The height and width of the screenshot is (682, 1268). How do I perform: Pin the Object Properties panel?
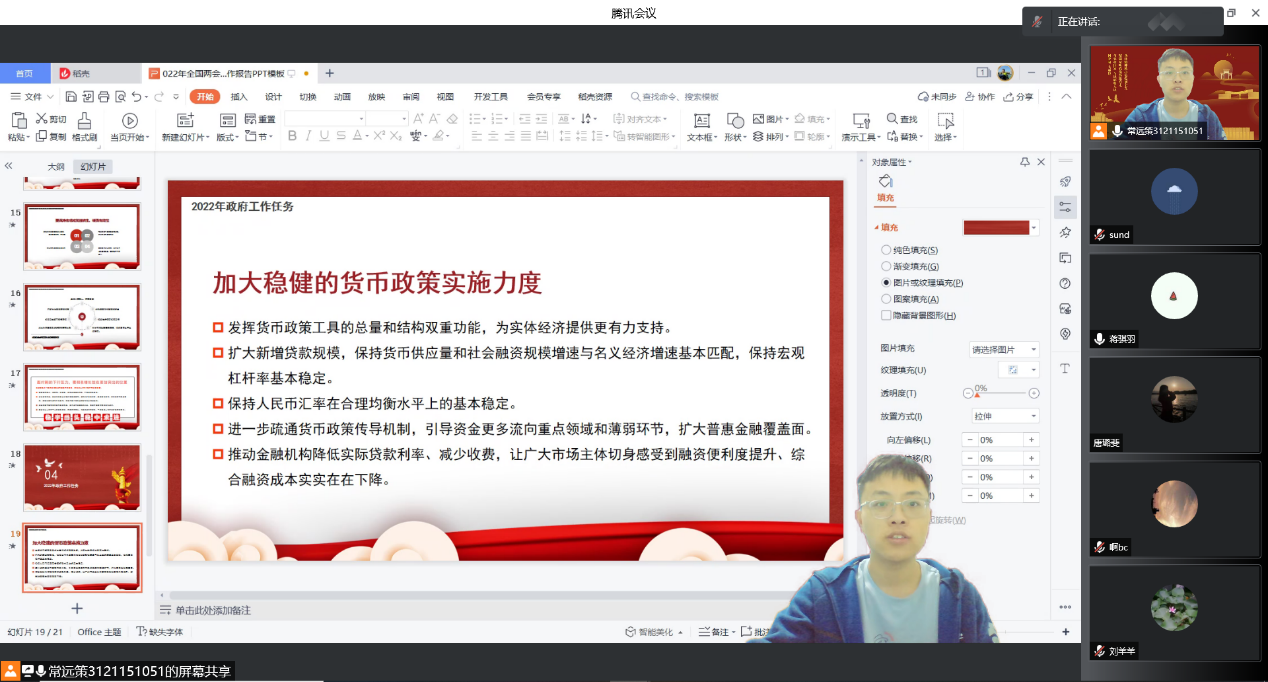pos(1025,162)
